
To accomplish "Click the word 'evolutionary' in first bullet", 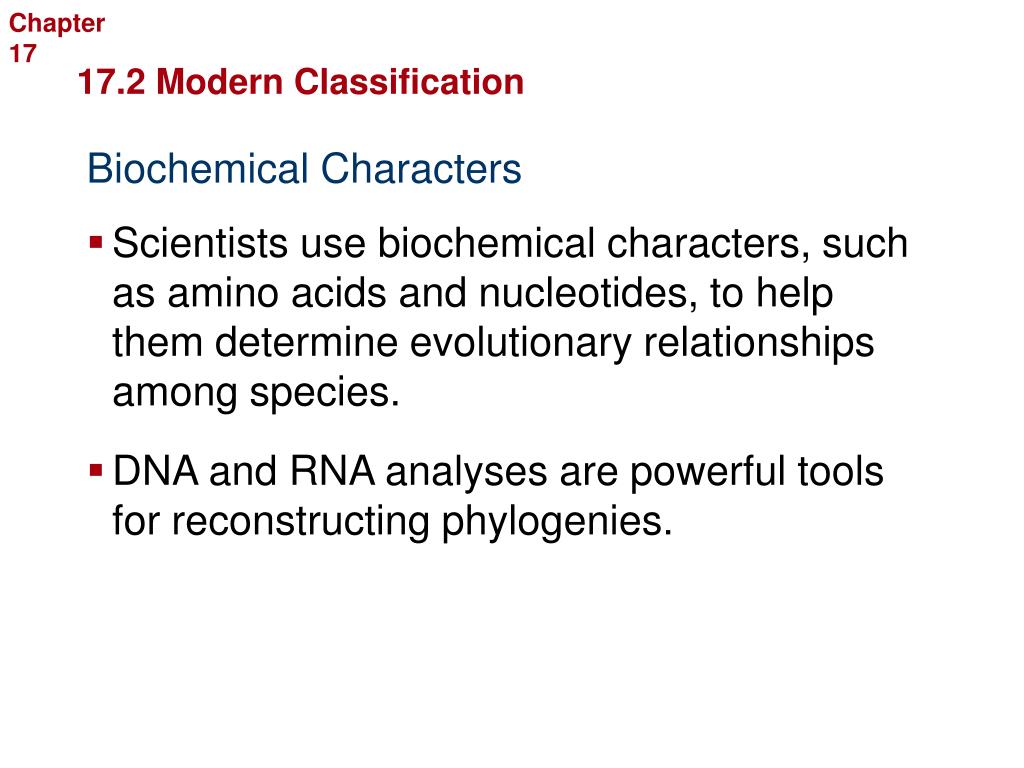I will (x=520, y=343).
